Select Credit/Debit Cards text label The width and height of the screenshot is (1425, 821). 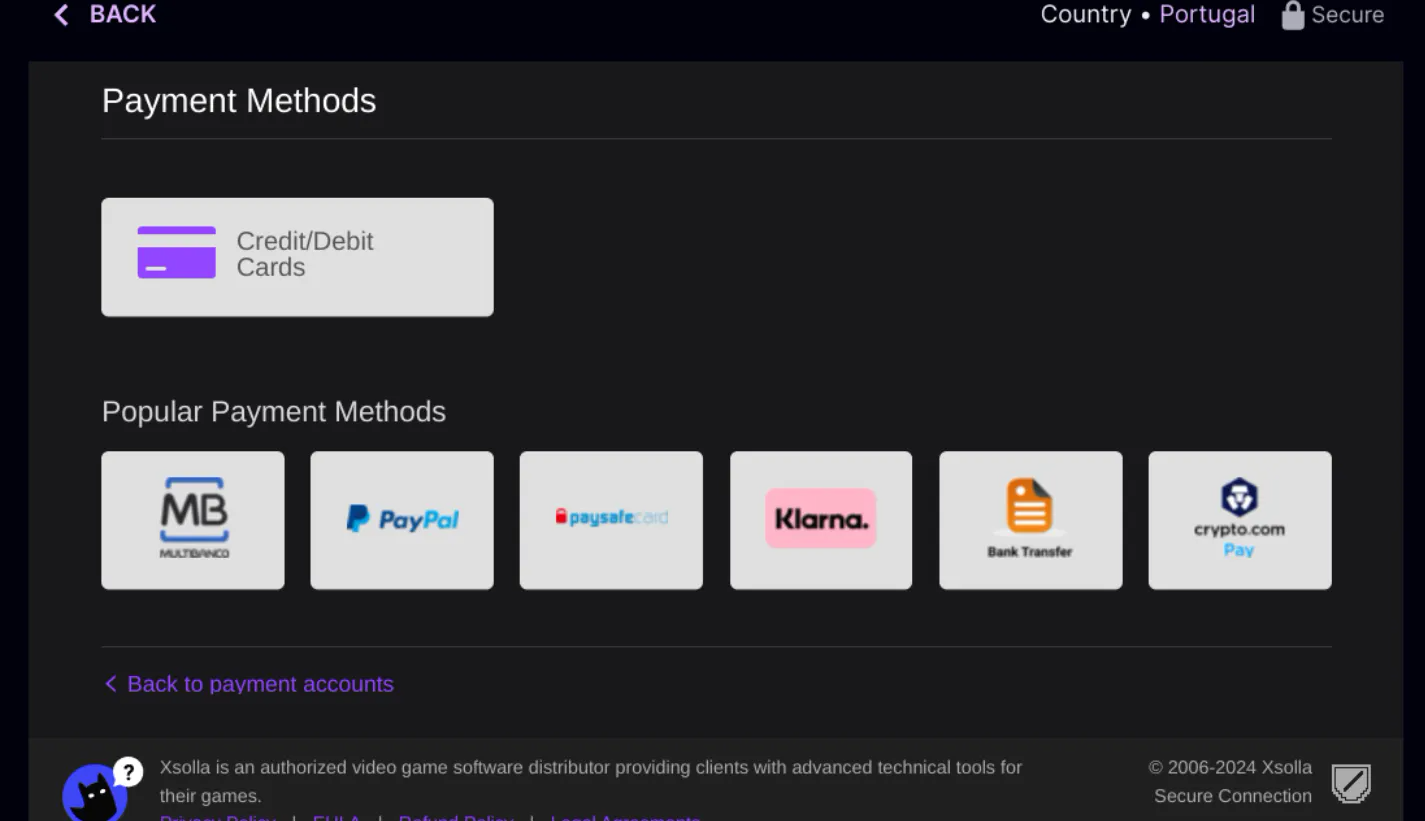305,254
